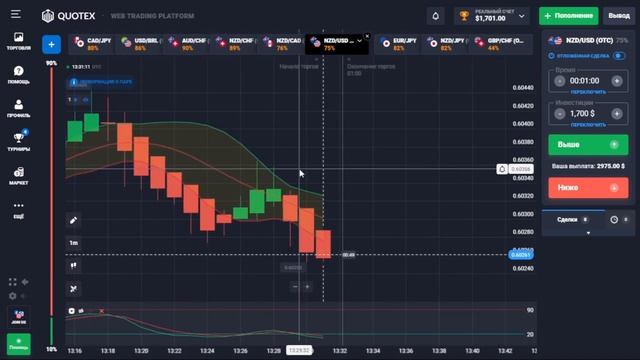Place a Ниже (down) trade
Screen dimensions: 640x360
tap(588, 188)
